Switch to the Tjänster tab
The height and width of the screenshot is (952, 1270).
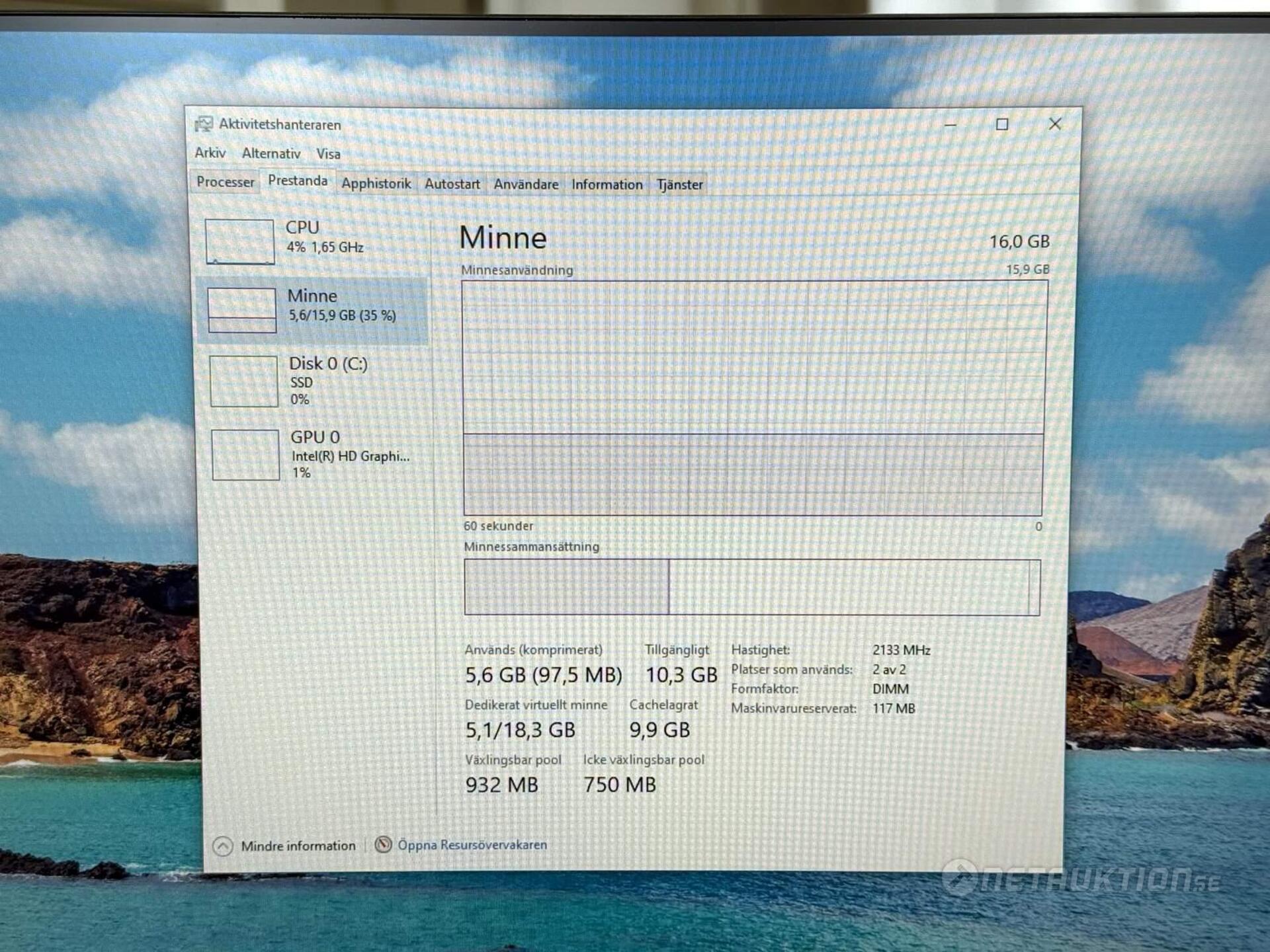click(x=679, y=184)
